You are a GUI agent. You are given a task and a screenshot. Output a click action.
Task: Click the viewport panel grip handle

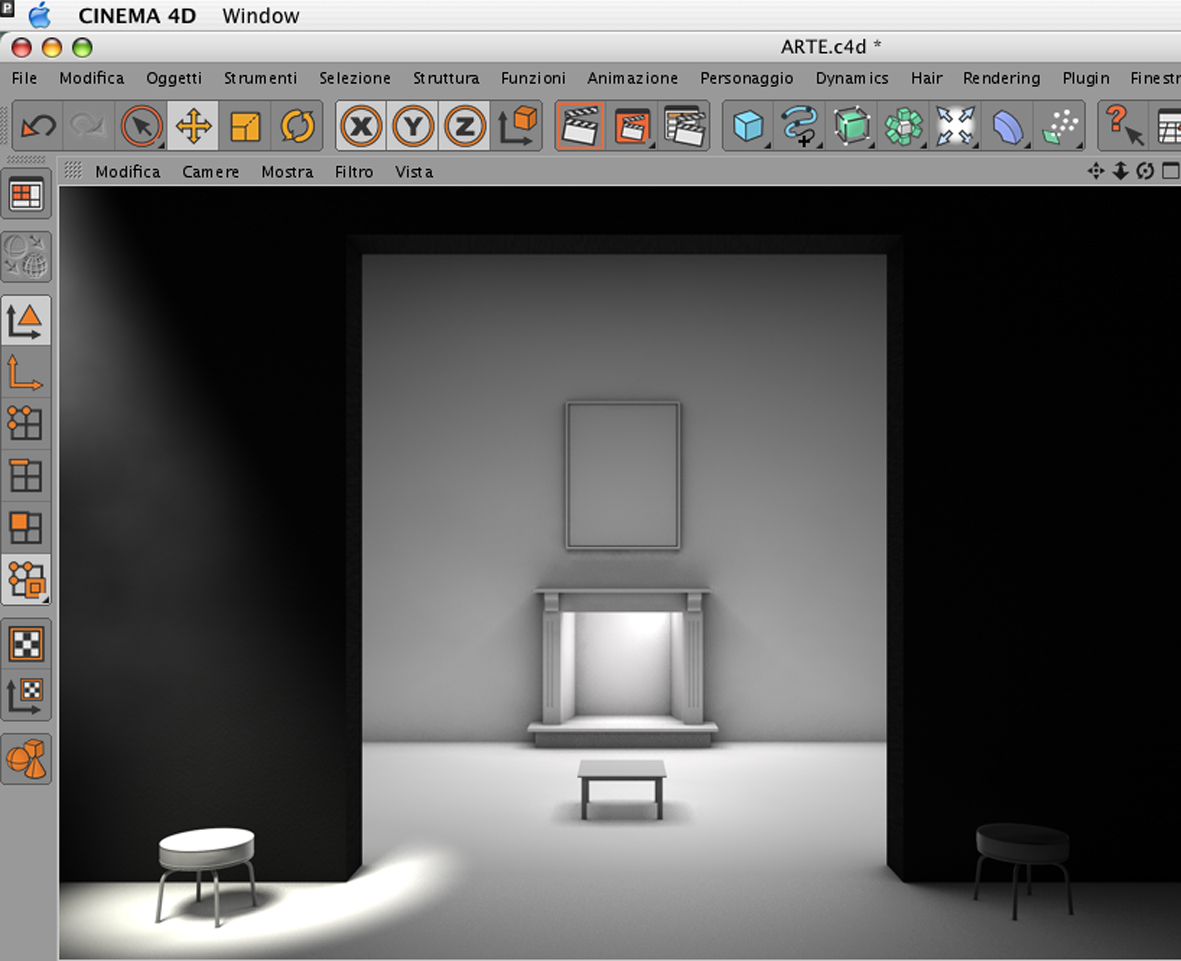click(72, 171)
